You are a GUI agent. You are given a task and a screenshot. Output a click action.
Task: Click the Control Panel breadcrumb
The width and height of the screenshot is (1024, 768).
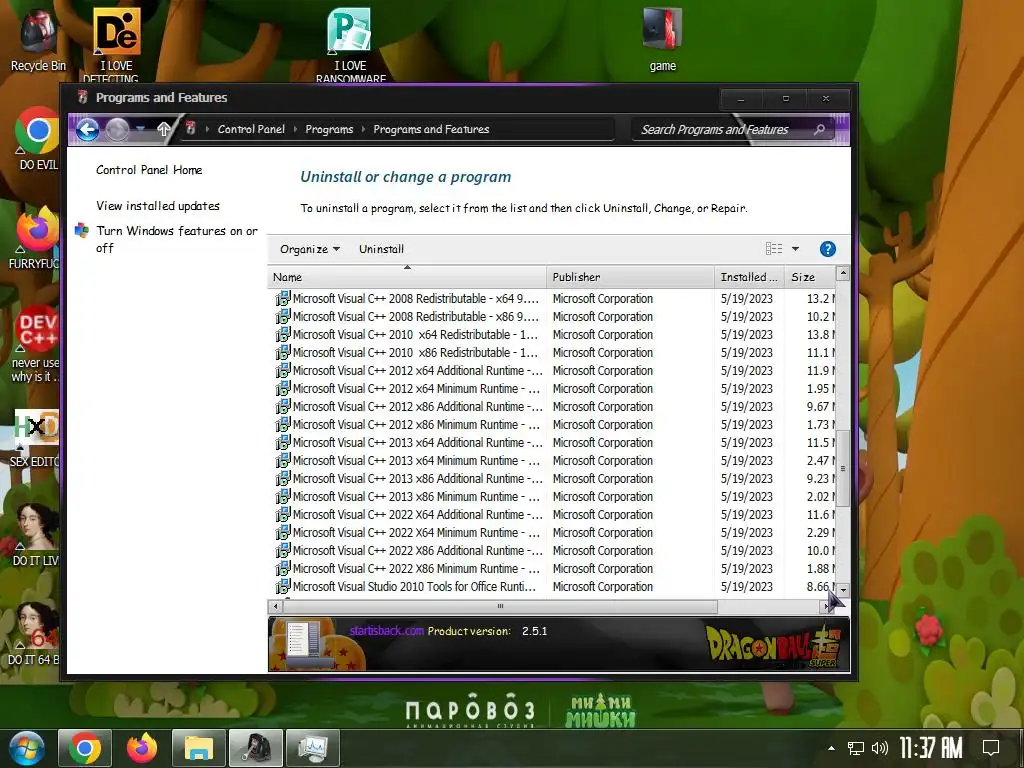point(251,129)
